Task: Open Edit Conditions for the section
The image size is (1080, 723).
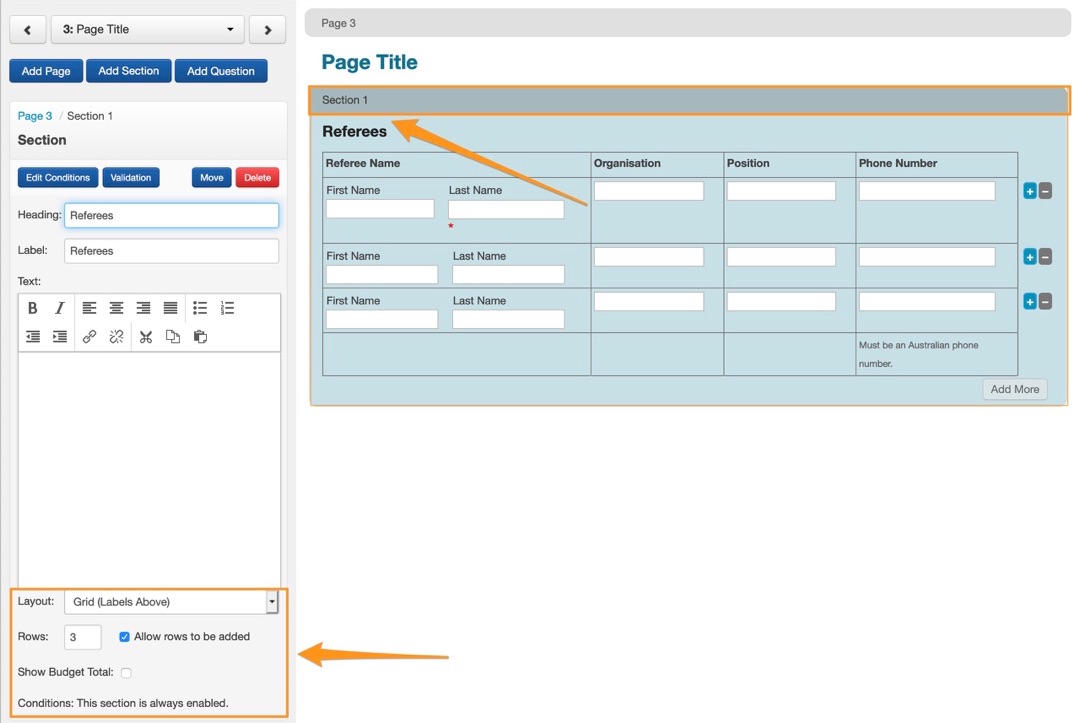Action: click(58, 178)
